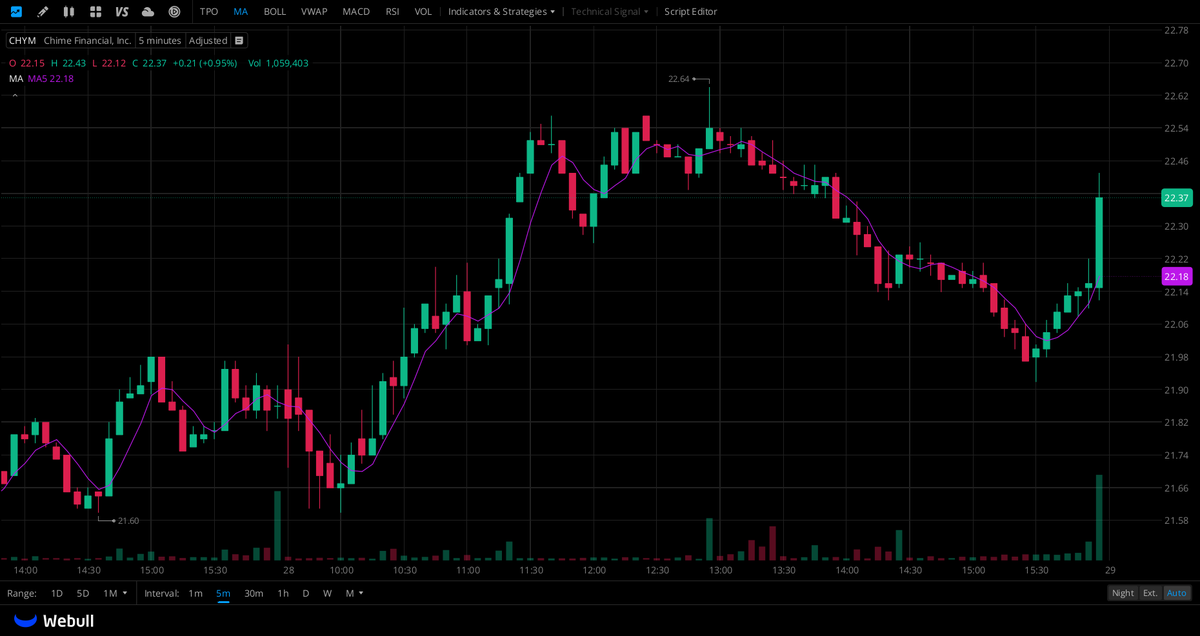Image resolution: width=1200 pixels, height=636 pixels.
Task: Open the candlestick chart style icon
Action: click(x=68, y=12)
